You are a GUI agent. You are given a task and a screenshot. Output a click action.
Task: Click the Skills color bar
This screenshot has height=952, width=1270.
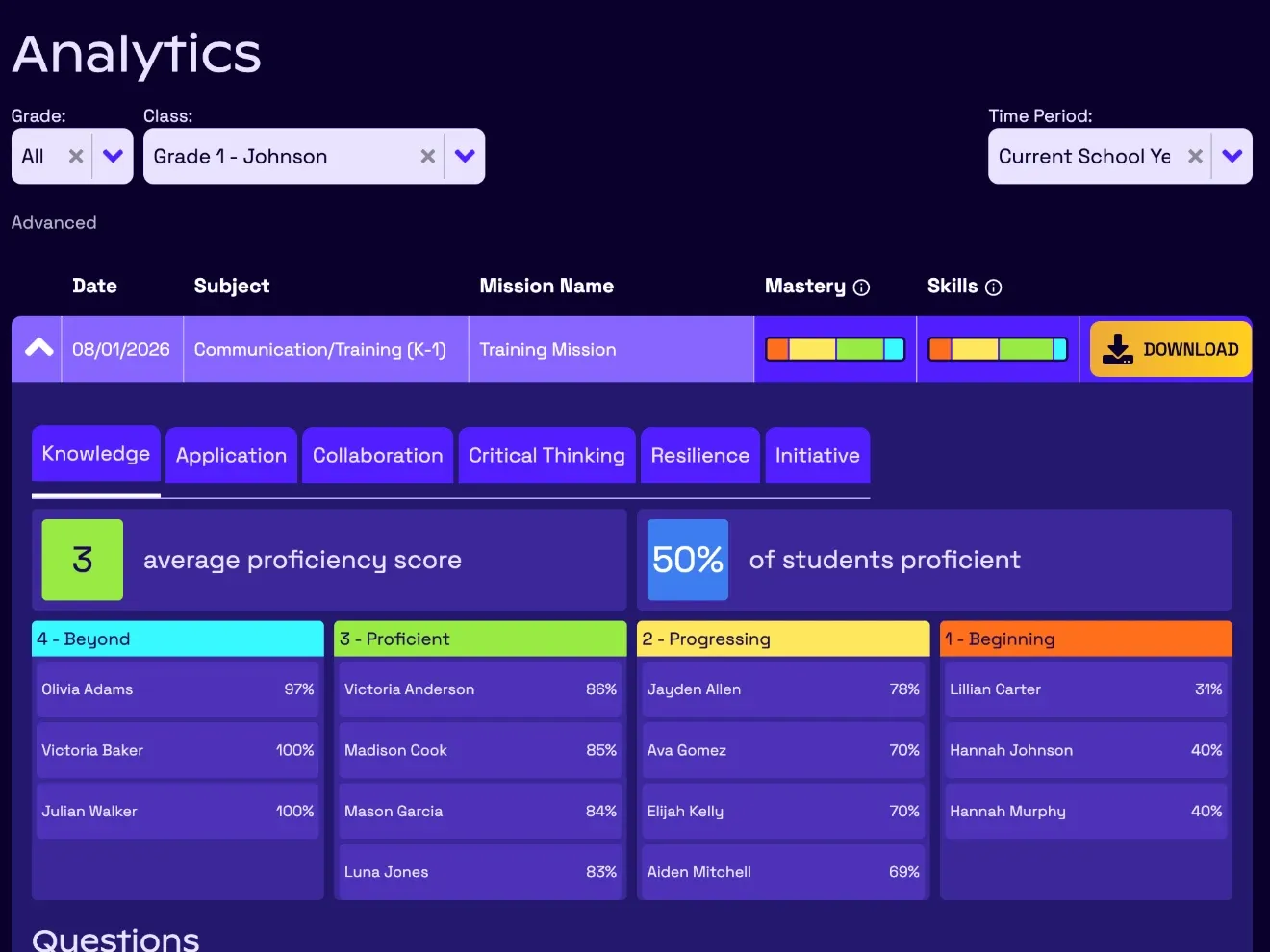998,349
